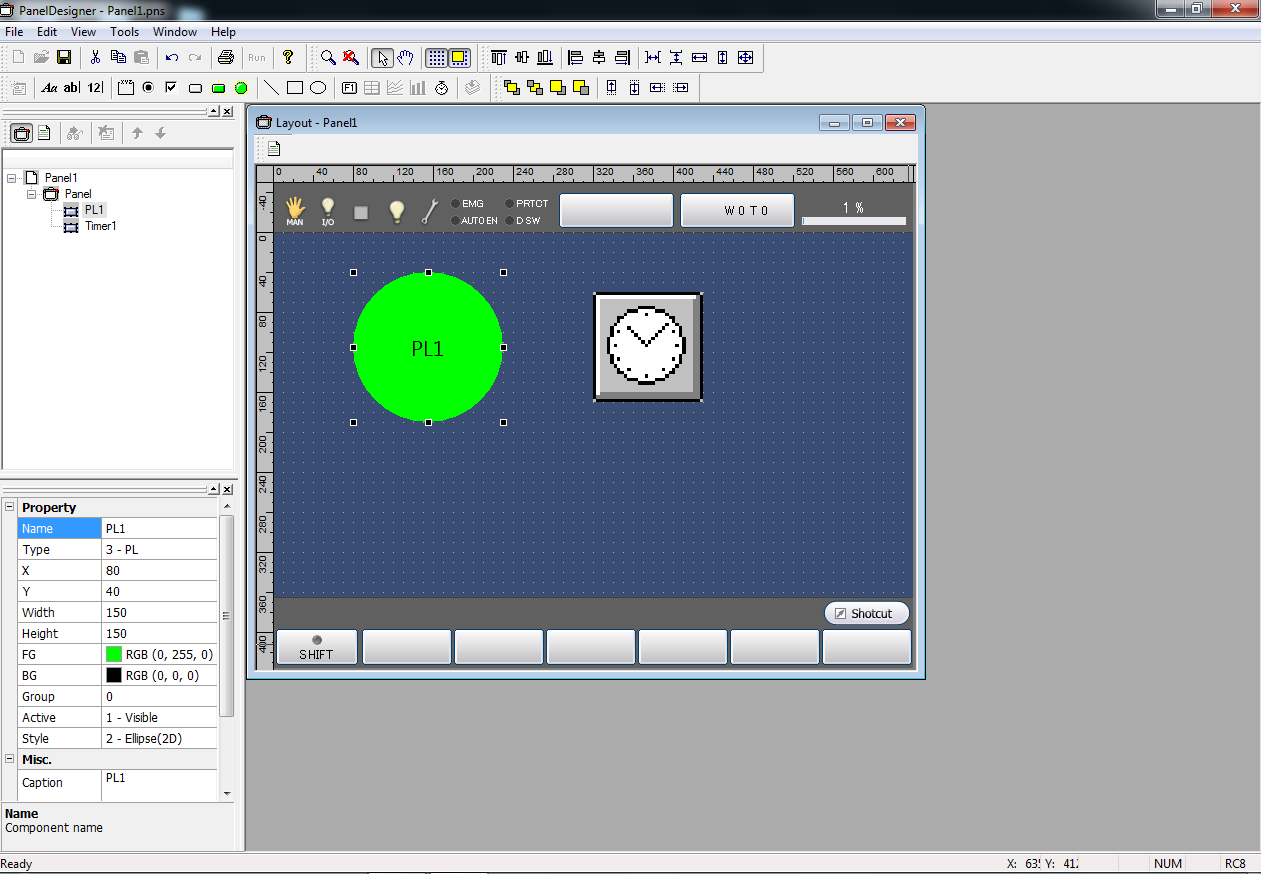
Task: Select the ellipse shape tool
Action: click(318, 88)
